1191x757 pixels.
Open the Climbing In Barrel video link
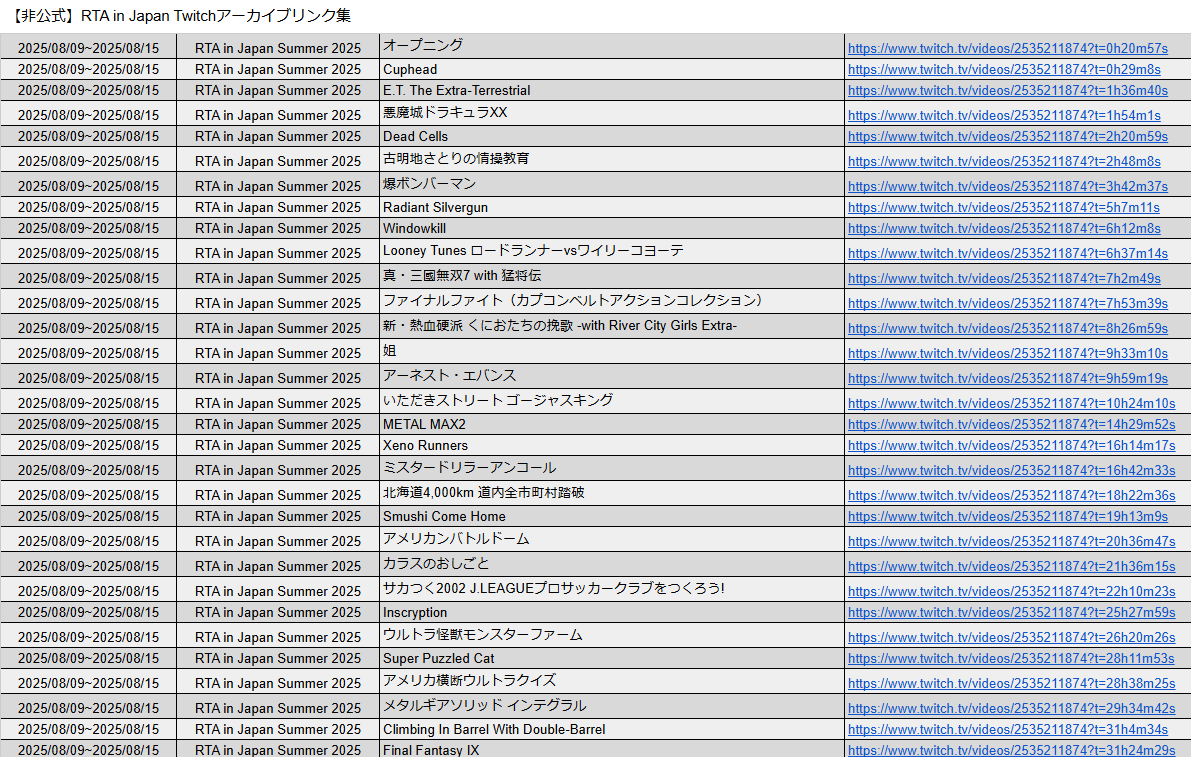1007,730
